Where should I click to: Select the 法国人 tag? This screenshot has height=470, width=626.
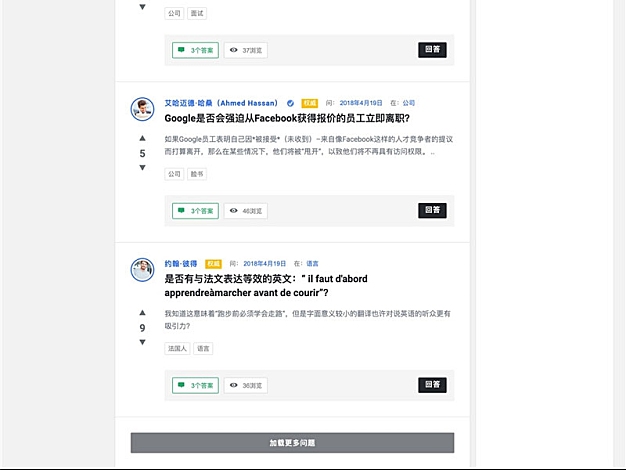pos(177,349)
